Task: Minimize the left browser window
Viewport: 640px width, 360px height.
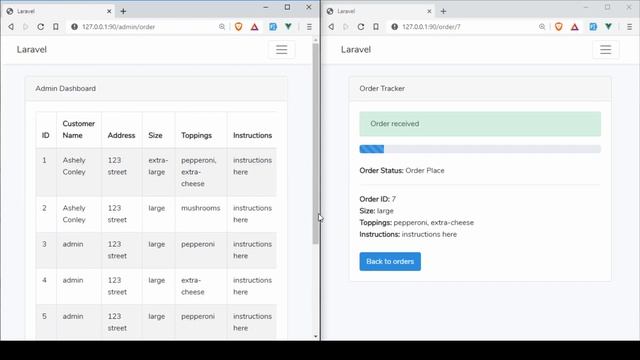Action: click(x=266, y=7)
